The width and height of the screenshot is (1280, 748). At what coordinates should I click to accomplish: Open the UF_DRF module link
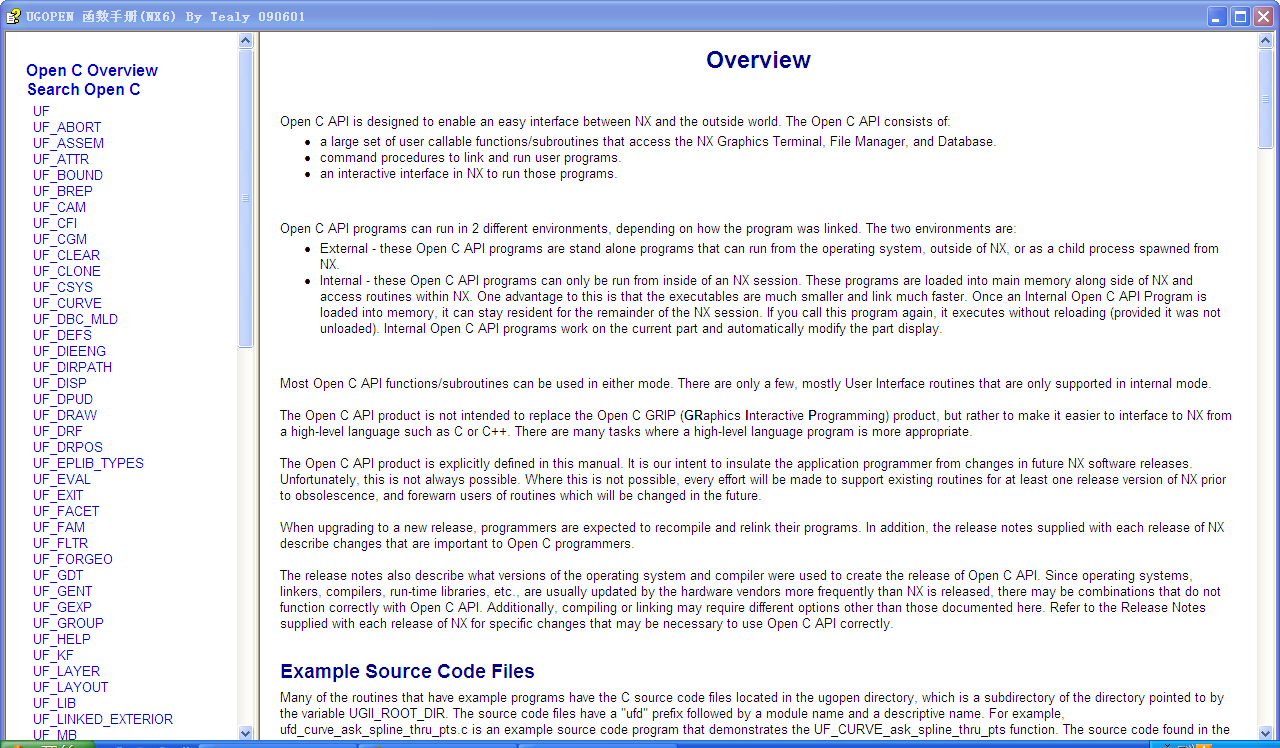coord(58,431)
